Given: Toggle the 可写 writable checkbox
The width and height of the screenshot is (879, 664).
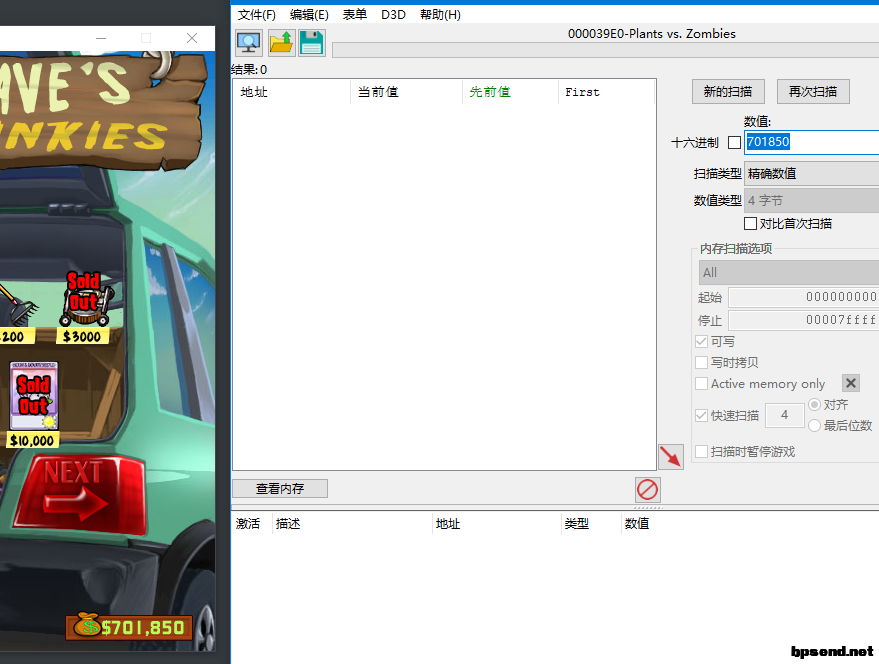Looking at the screenshot, I should 701,342.
